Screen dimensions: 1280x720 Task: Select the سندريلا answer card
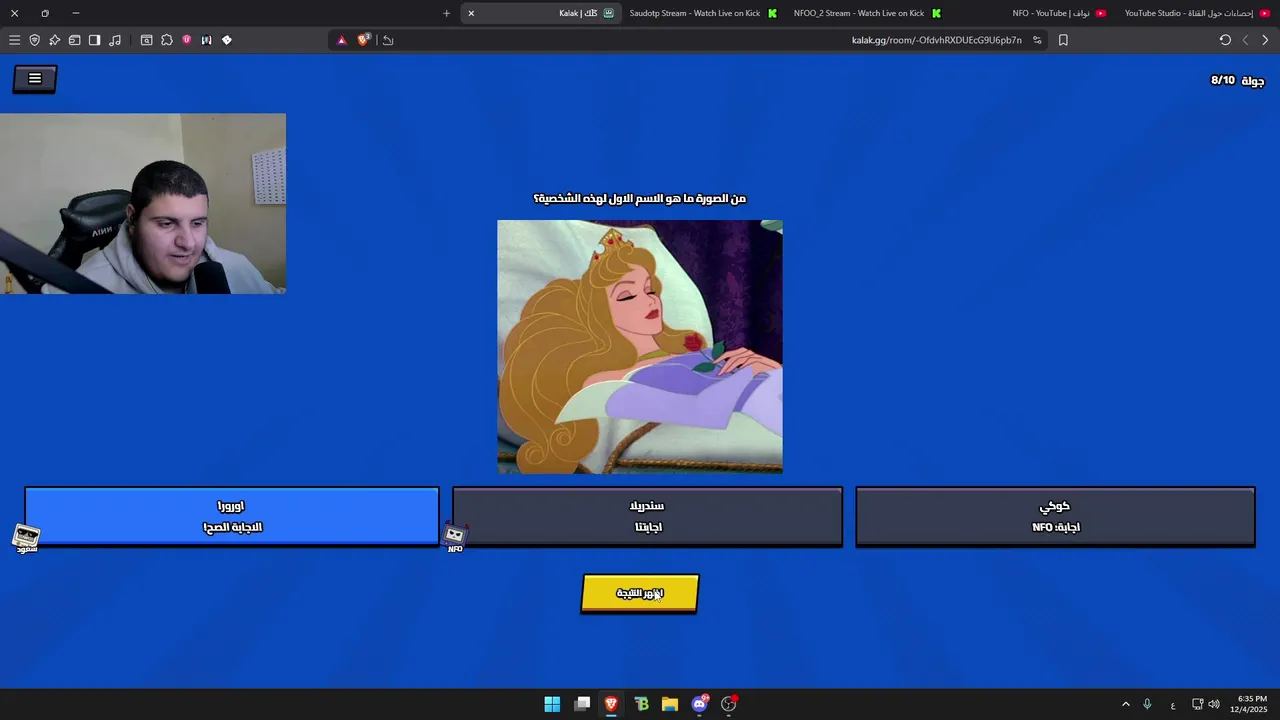point(648,517)
